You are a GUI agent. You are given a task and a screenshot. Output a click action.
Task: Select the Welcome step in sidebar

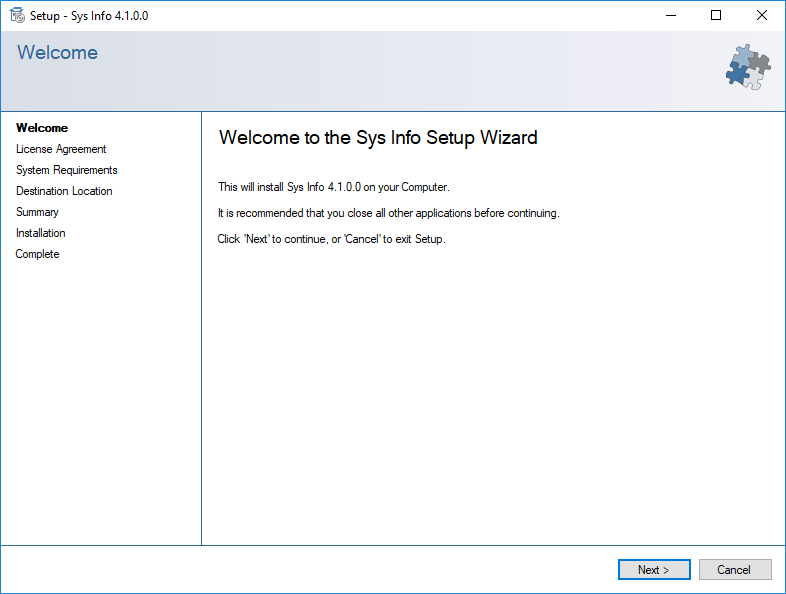tap(42, 128)
